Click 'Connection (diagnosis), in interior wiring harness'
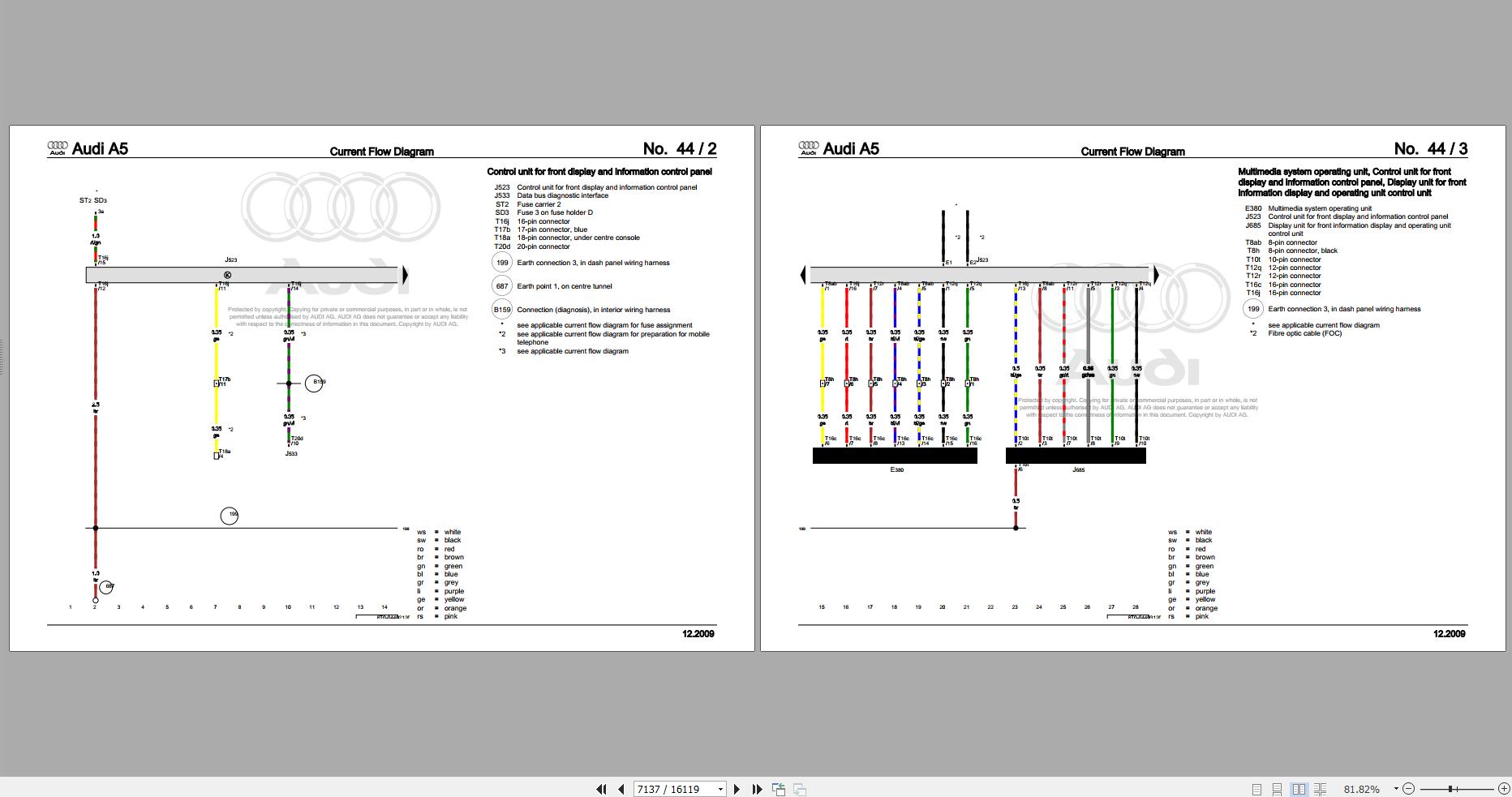The image size is (1512, 797). coord(594,310)
